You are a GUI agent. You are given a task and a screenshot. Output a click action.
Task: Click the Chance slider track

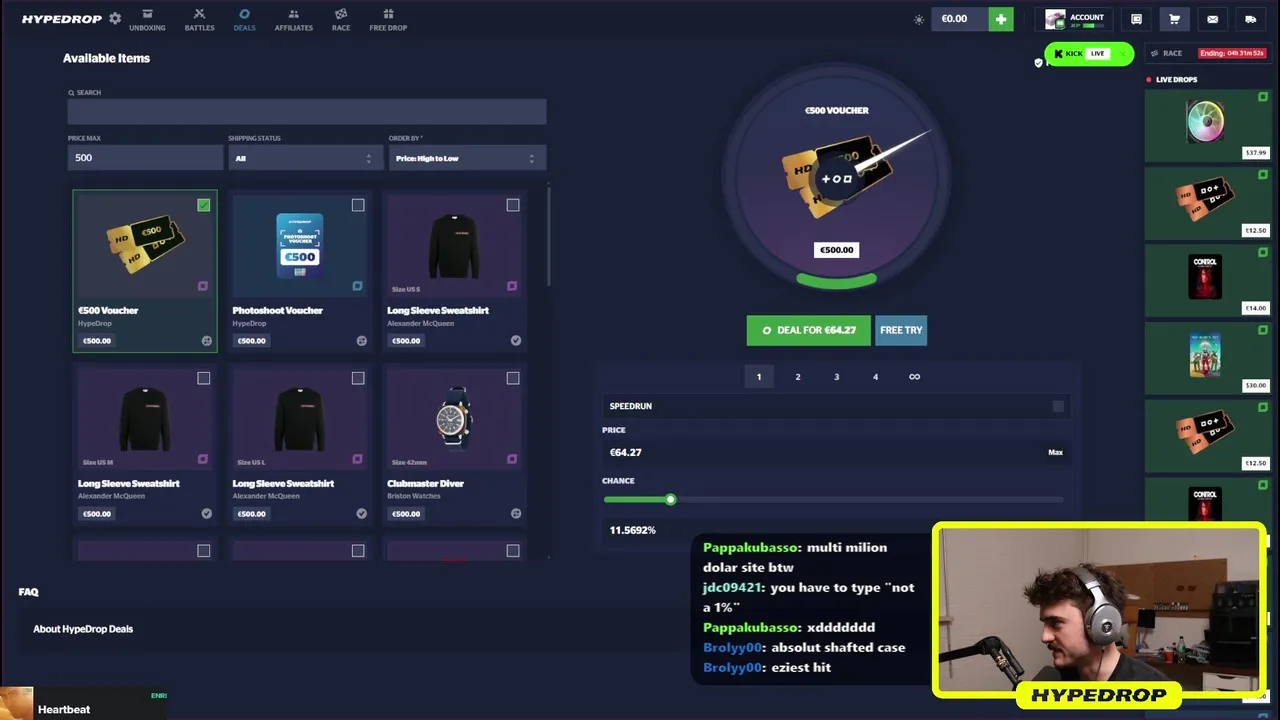(x=833, y=499)
